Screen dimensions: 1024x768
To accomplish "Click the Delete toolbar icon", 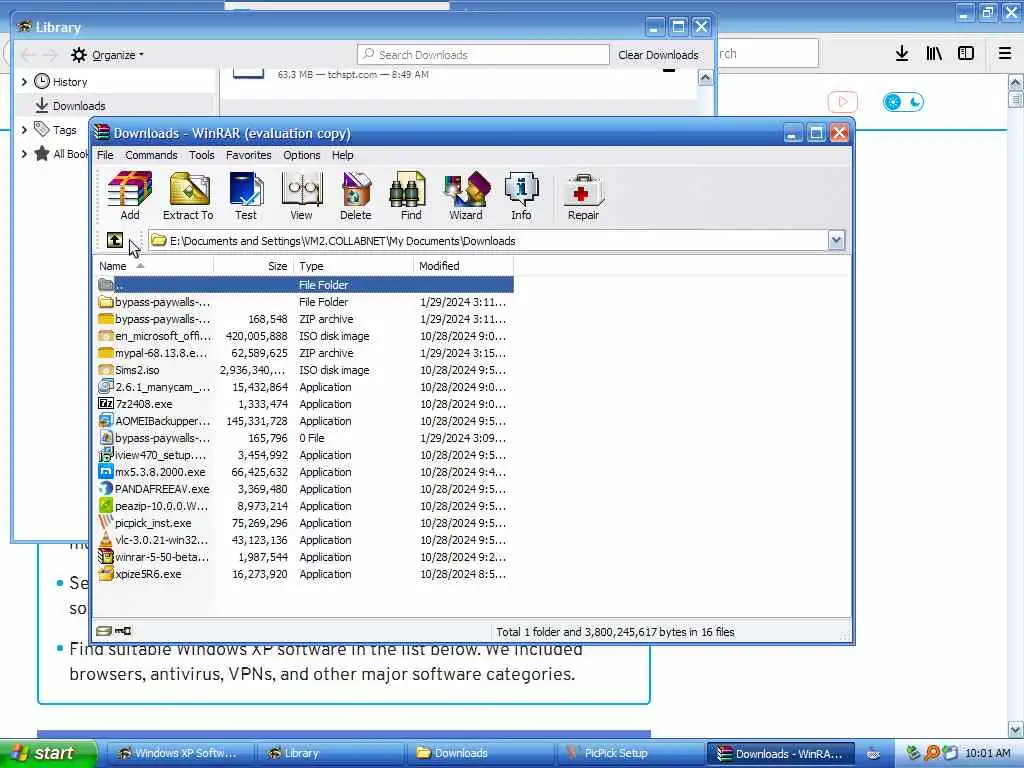I will (355, 196).
